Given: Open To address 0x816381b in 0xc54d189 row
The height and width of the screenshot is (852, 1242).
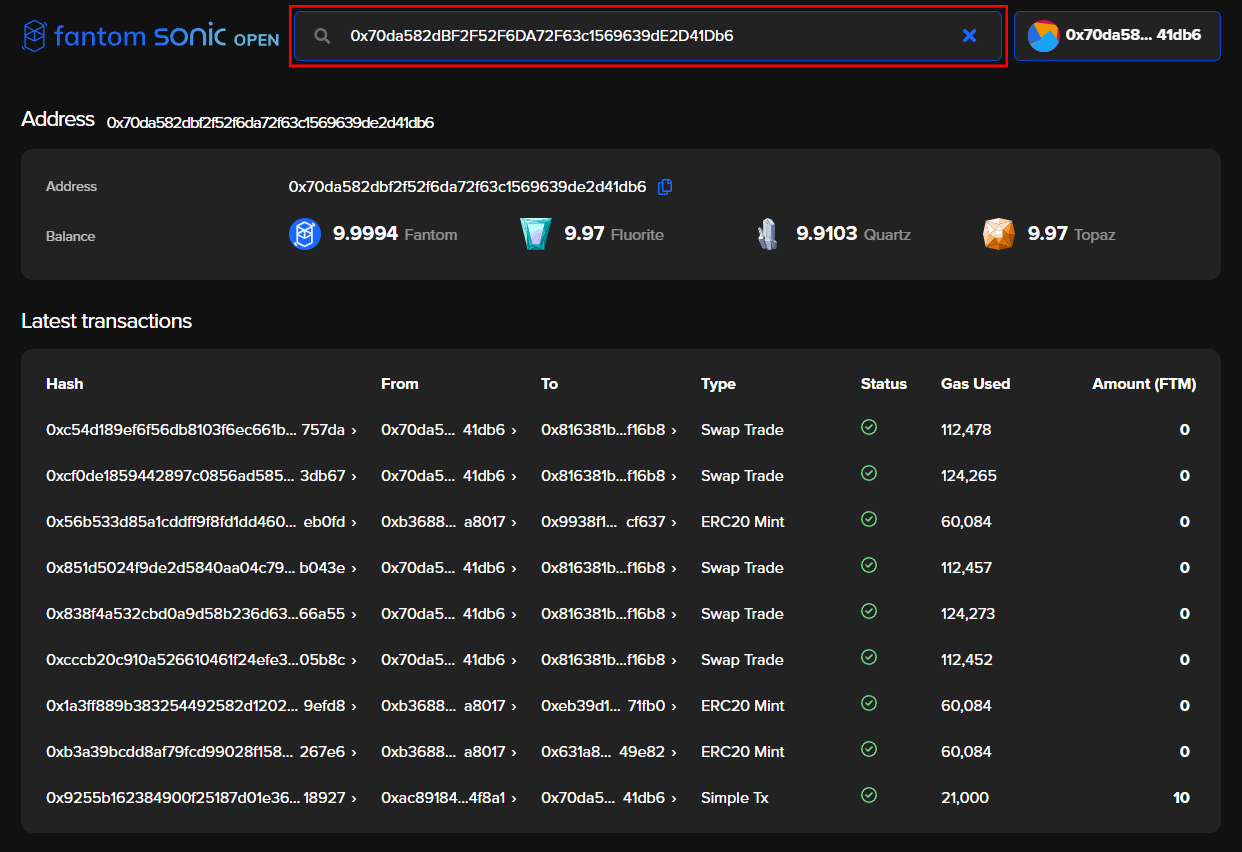Looking at the screenshot, I should pos(609,430).
